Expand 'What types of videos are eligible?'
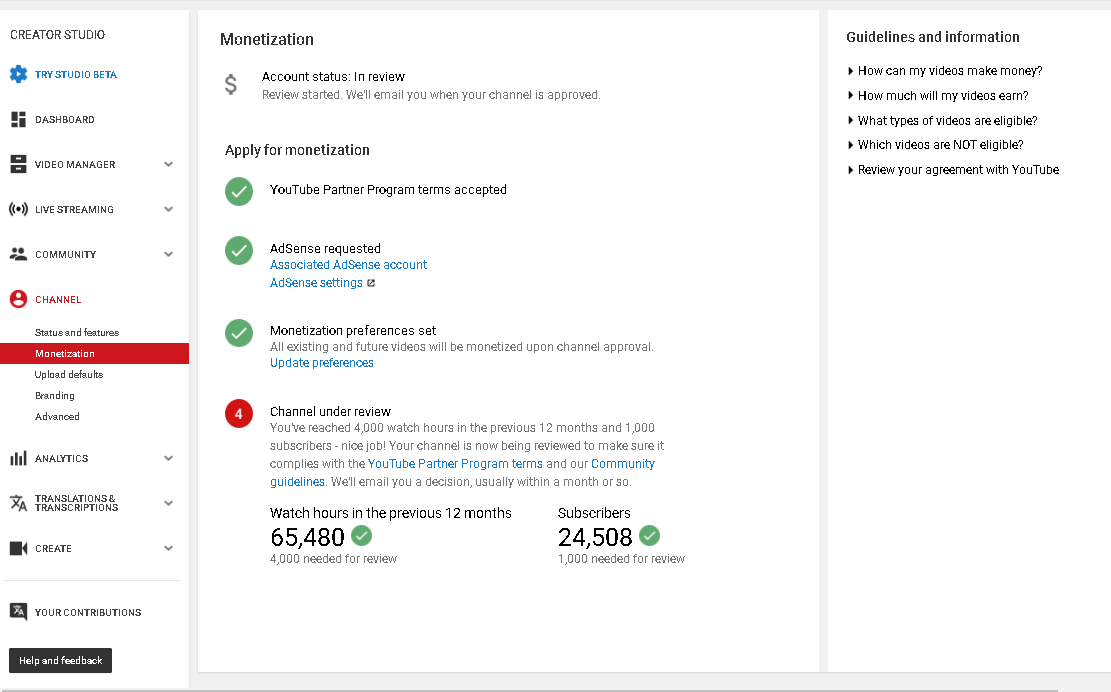Viewport: 1111px width, 692px height. [942, 120]
